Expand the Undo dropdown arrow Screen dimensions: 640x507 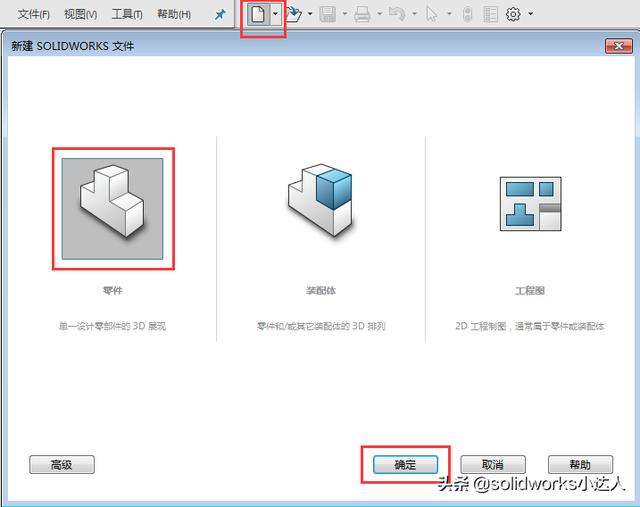click(415, 14)
